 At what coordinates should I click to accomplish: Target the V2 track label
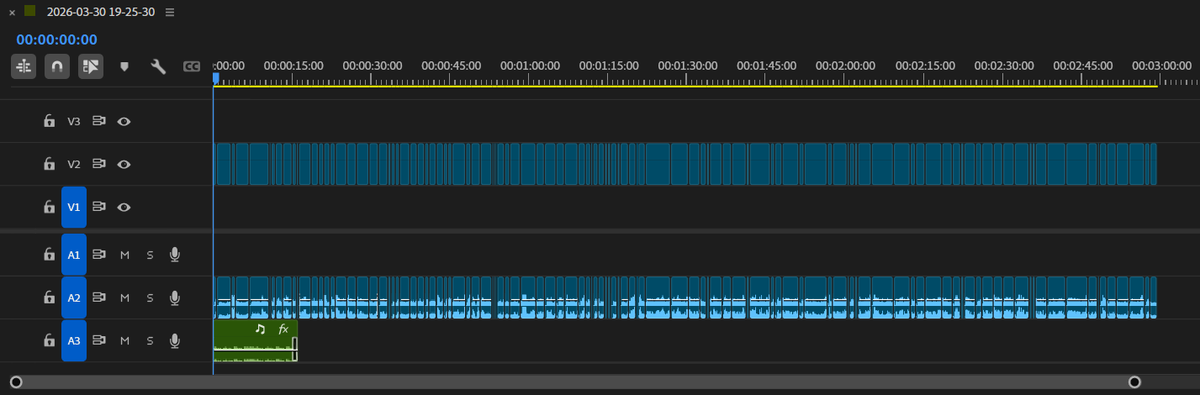[74, 163]
